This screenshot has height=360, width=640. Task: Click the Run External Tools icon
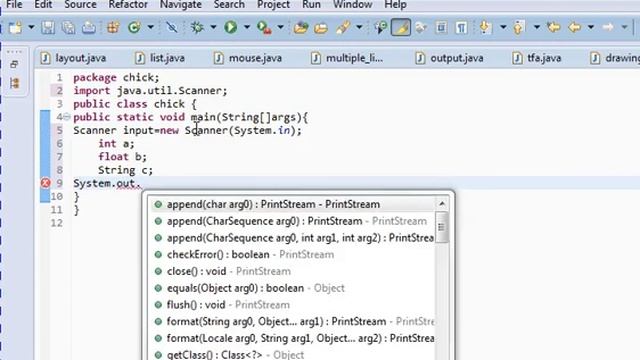click(264, 27)
